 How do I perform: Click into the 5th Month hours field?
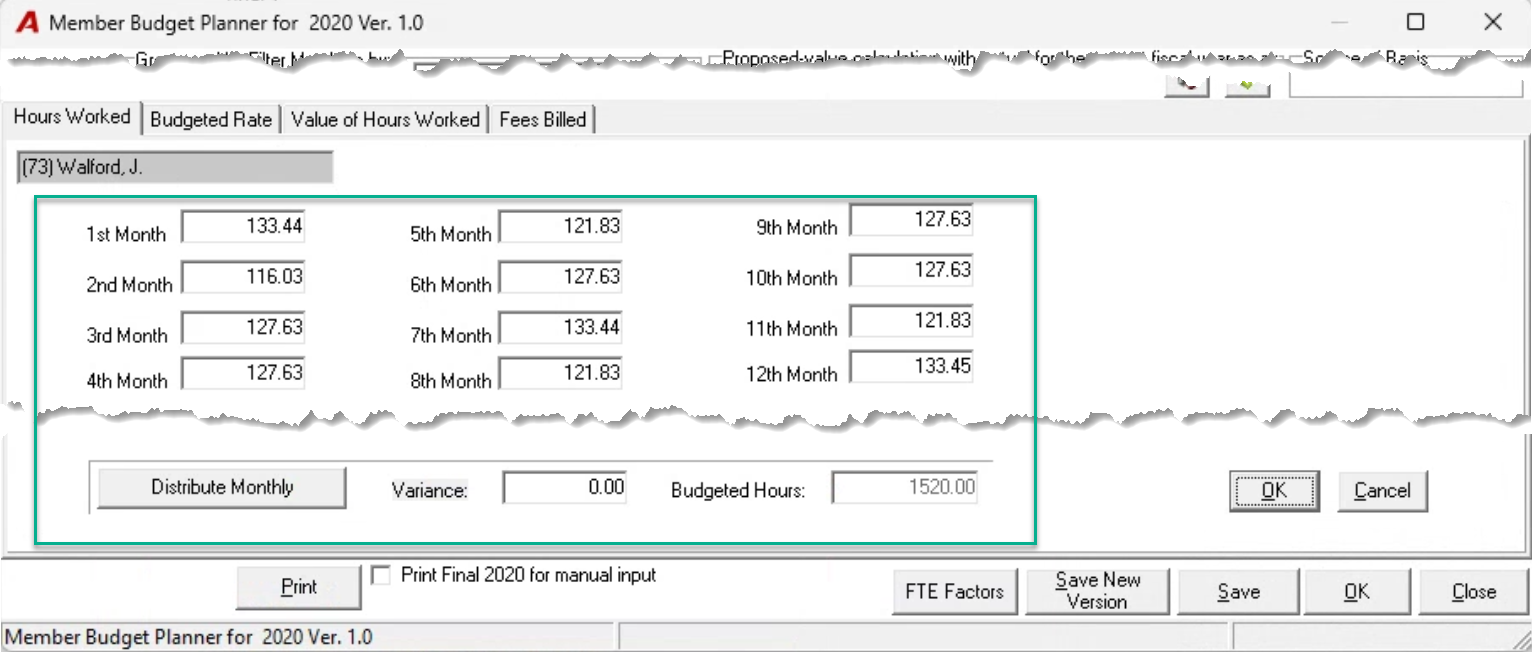560,227
